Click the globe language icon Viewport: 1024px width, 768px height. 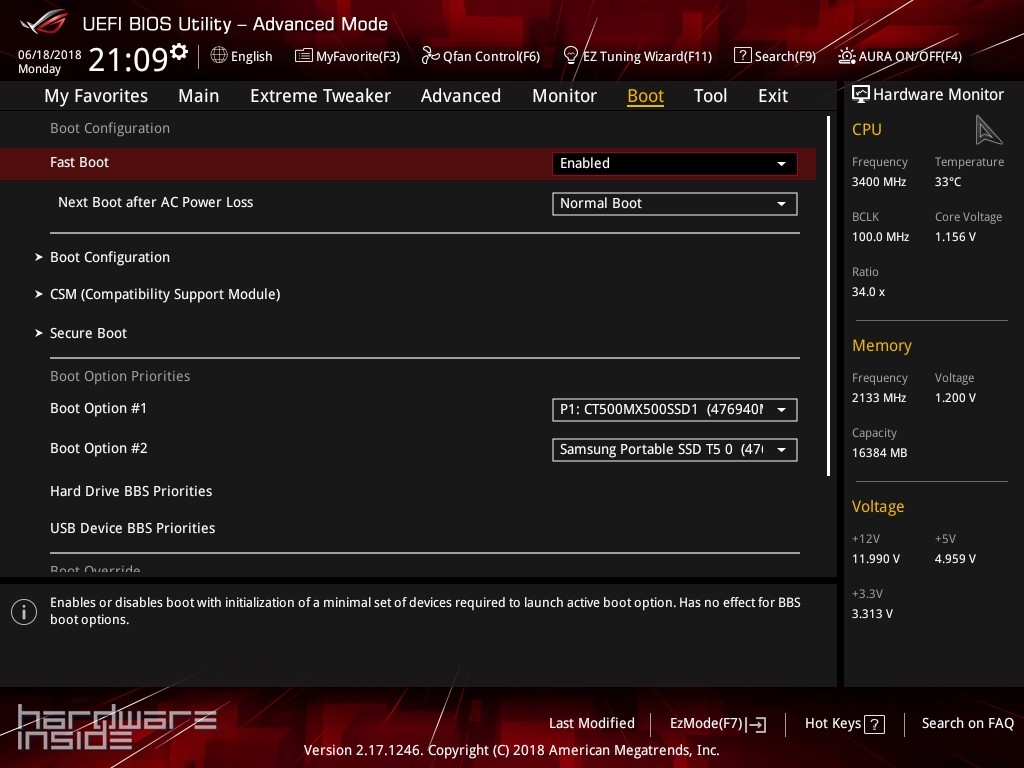219,56
